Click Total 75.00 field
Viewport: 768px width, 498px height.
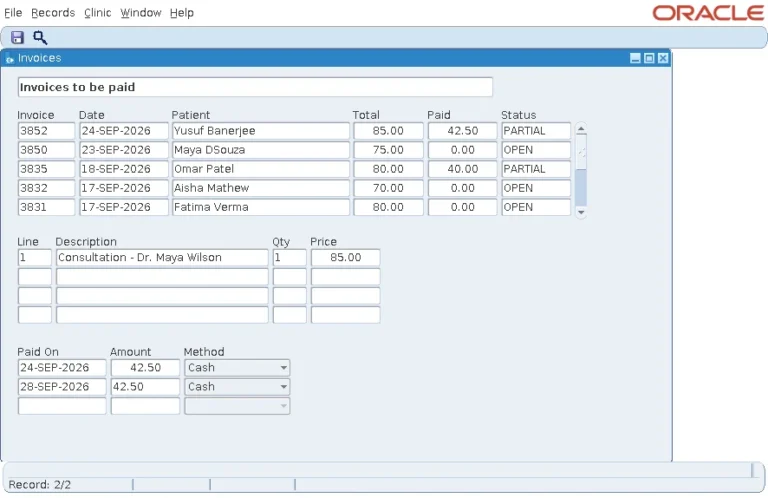[388, 150]
